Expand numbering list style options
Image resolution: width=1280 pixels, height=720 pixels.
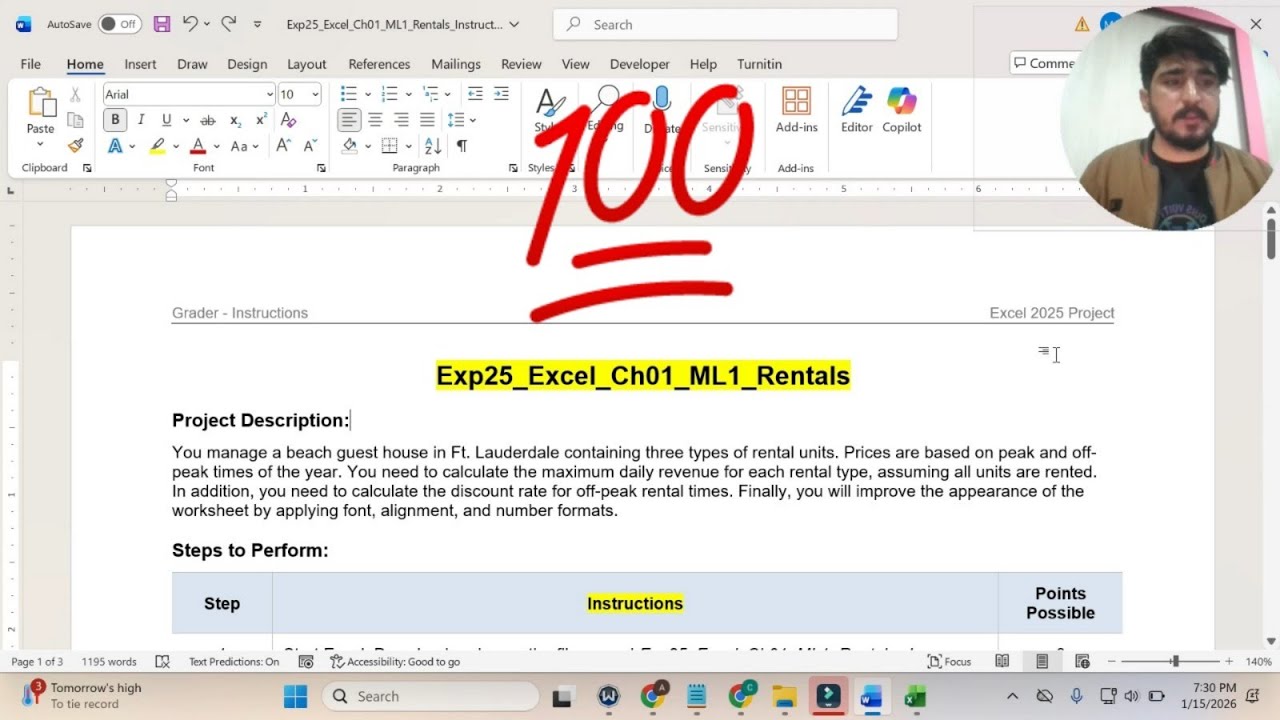(x=409, y=94)
